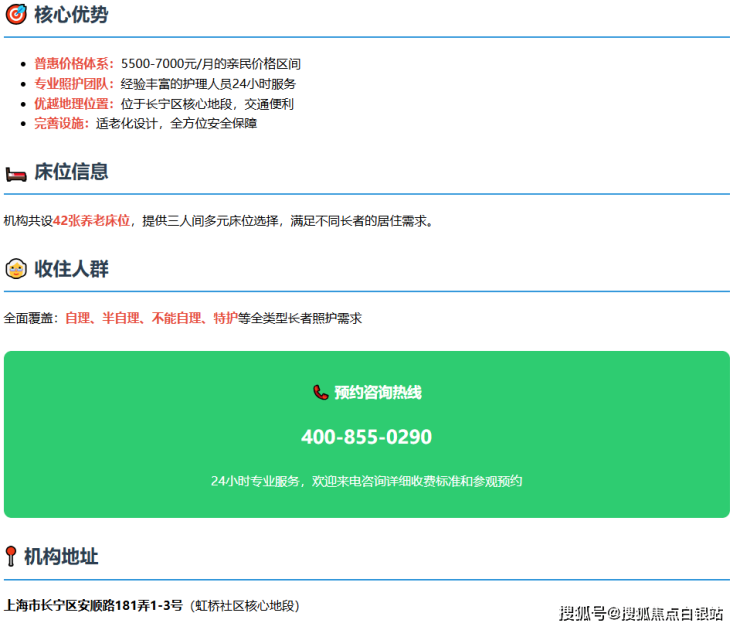This screenshot has width=740, height=630.
Task: Click the red pin icon beside 机构地址
Action: [11, 557]
